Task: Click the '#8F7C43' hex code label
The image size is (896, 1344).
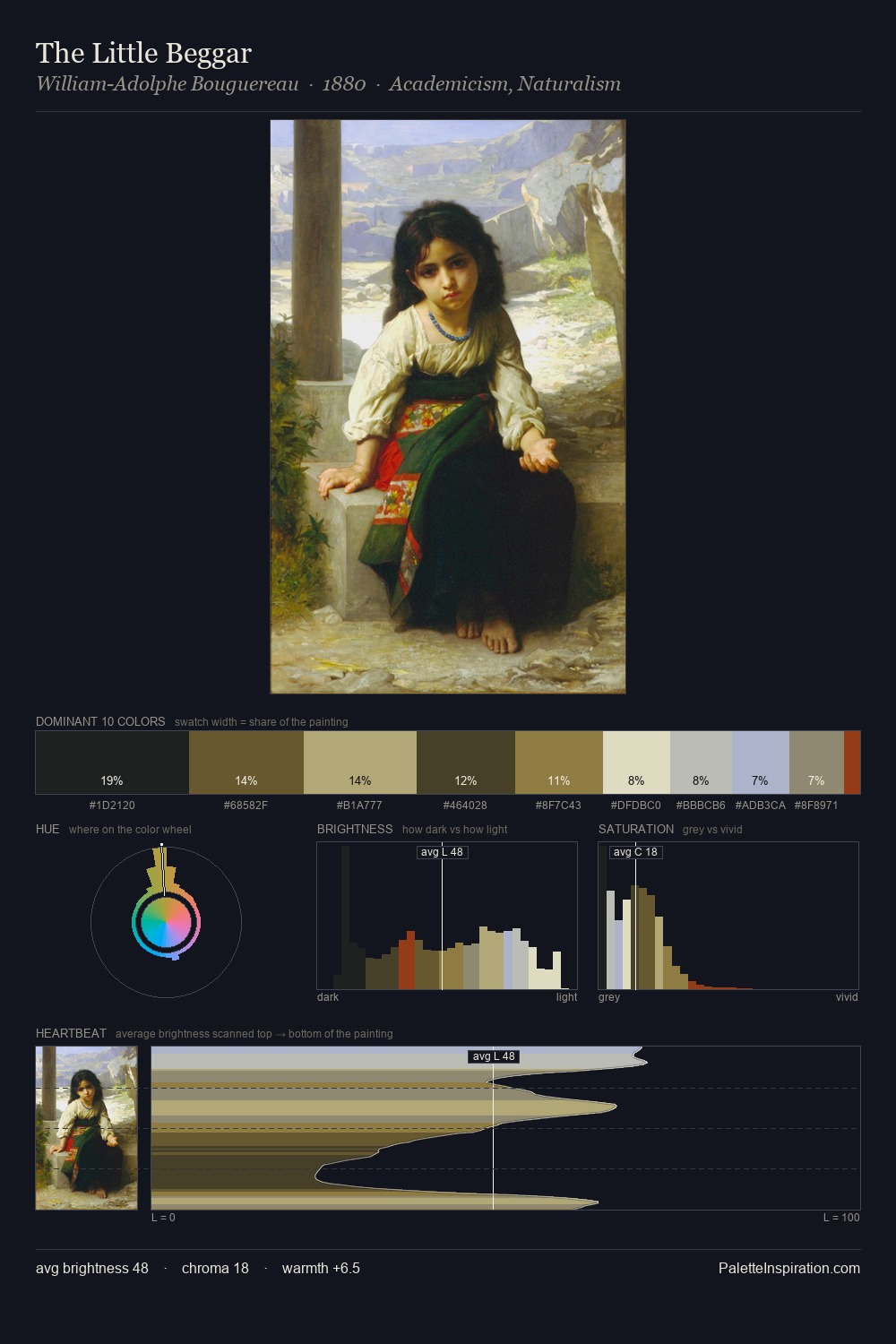Action: coord(559,806)
